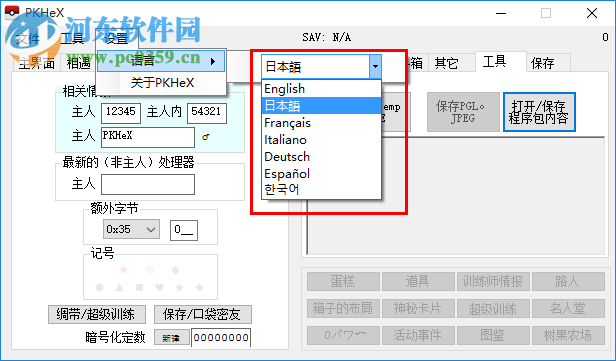Focus the empty latest handler name field
The image size is (616, 361).
(x=148, y=185)
